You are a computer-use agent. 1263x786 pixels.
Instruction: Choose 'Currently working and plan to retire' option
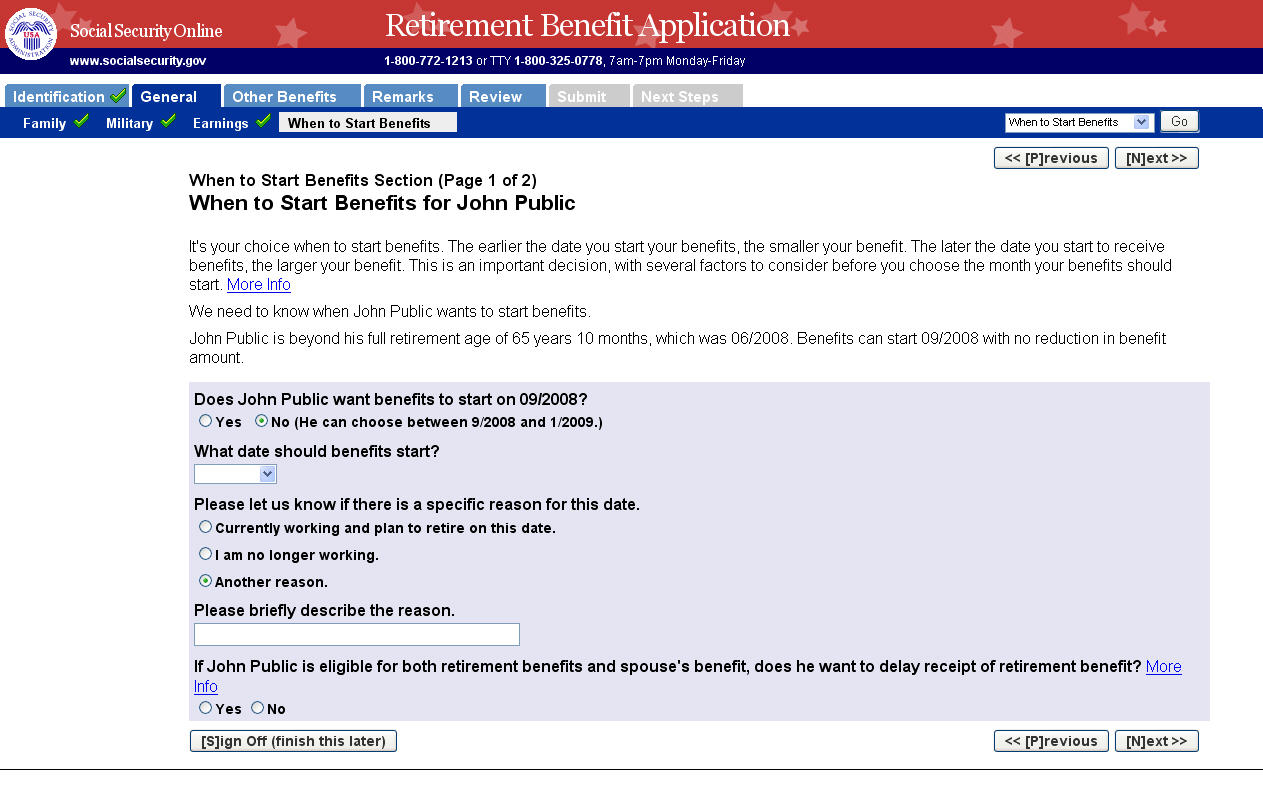pos(206,527)
